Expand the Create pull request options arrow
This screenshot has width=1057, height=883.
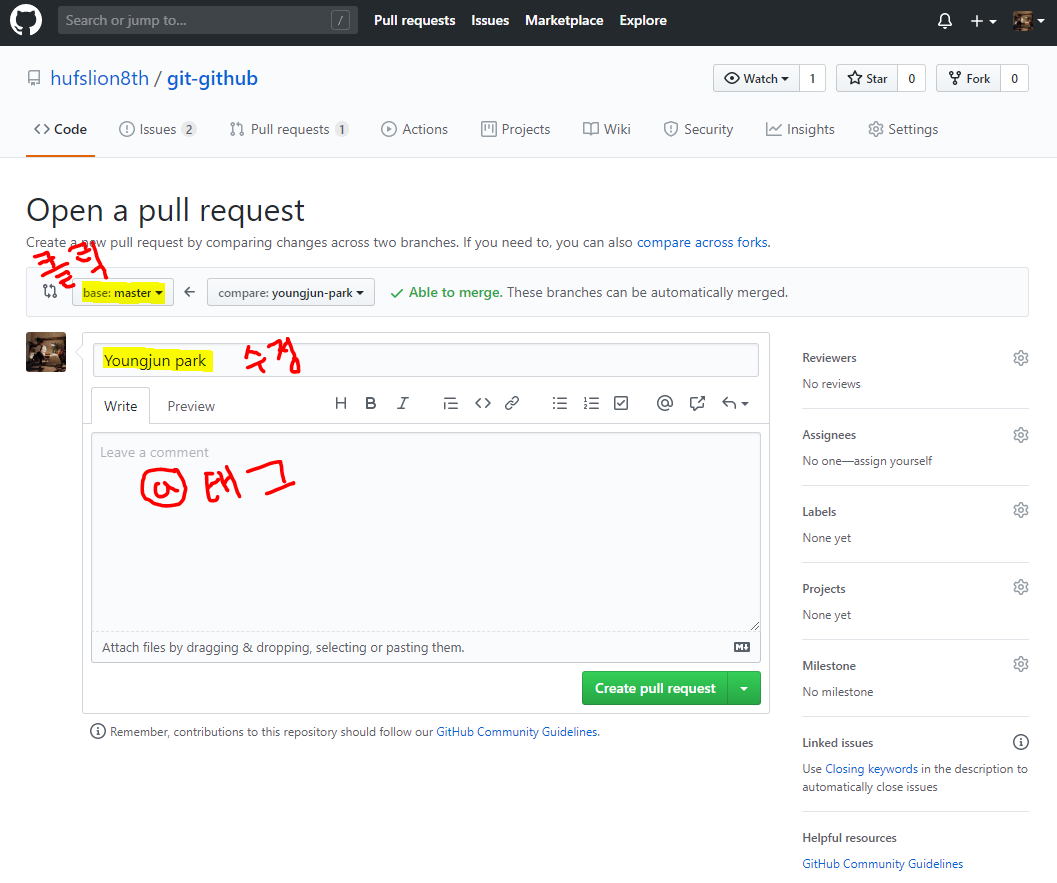744,688
